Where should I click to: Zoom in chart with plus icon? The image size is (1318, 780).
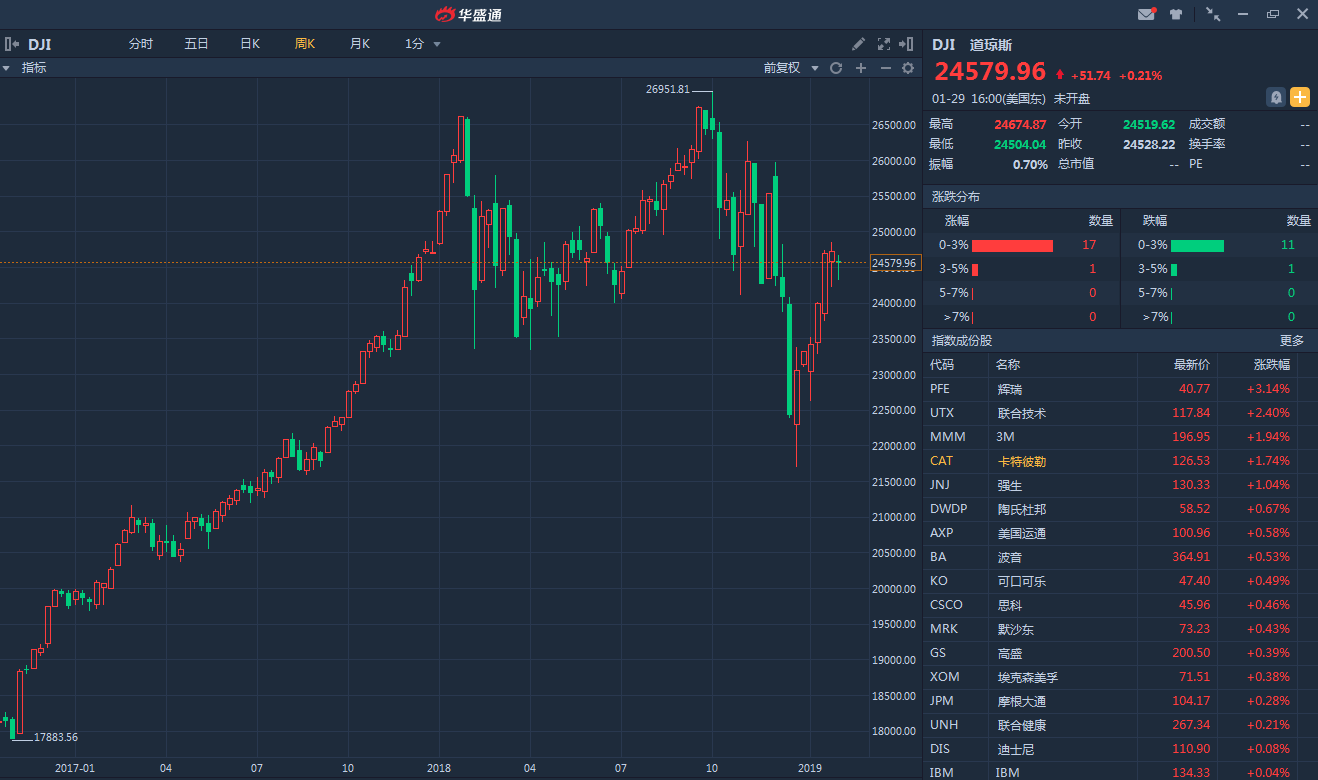(x=861, y=68)
